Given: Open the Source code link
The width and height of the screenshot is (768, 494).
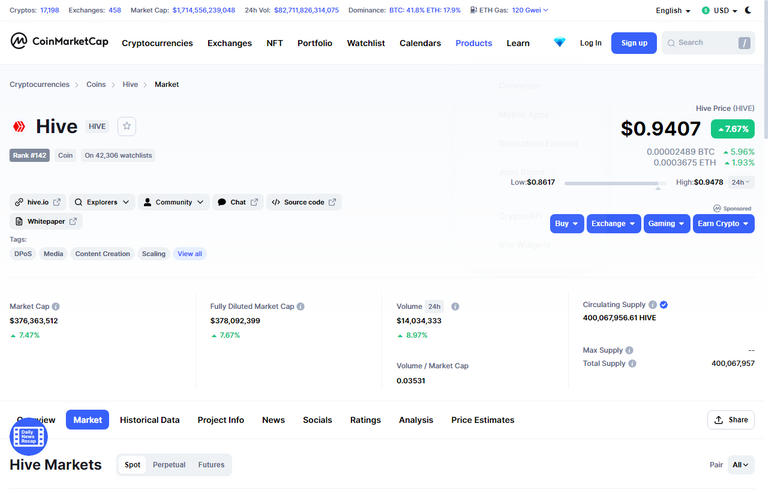Looking at the screenshot, I should [304, 202].
